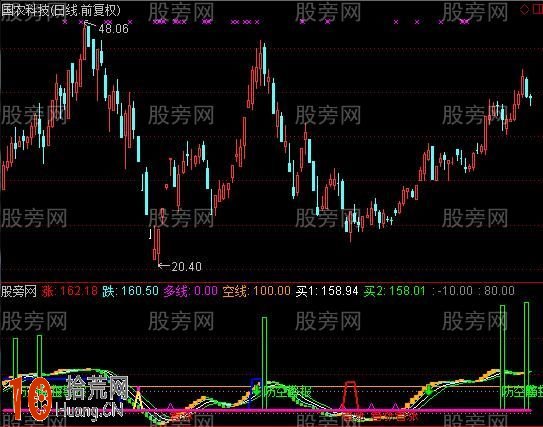
Task: Click the 买2: 158.01 indicator value
Action: [394, 291]
